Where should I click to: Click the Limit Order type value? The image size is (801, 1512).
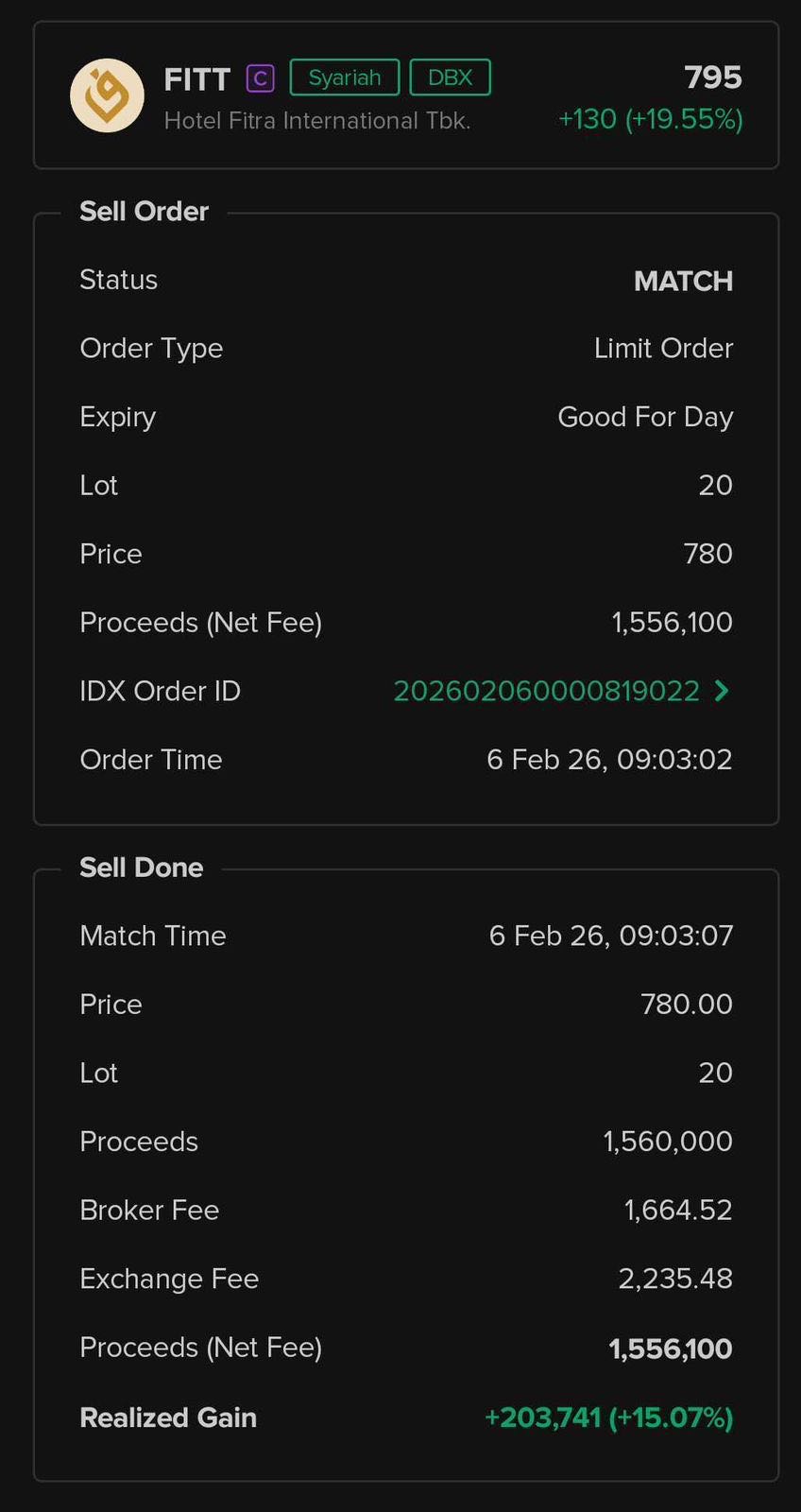click(x=663, y=349)
